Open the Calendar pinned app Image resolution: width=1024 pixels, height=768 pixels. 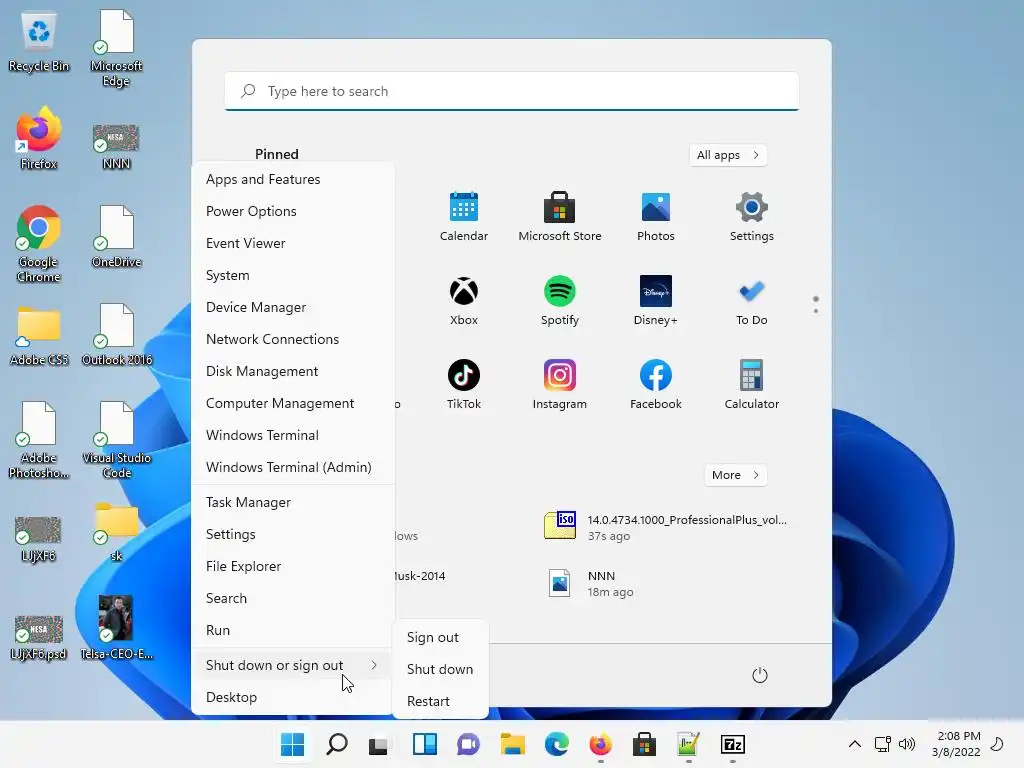464,217
